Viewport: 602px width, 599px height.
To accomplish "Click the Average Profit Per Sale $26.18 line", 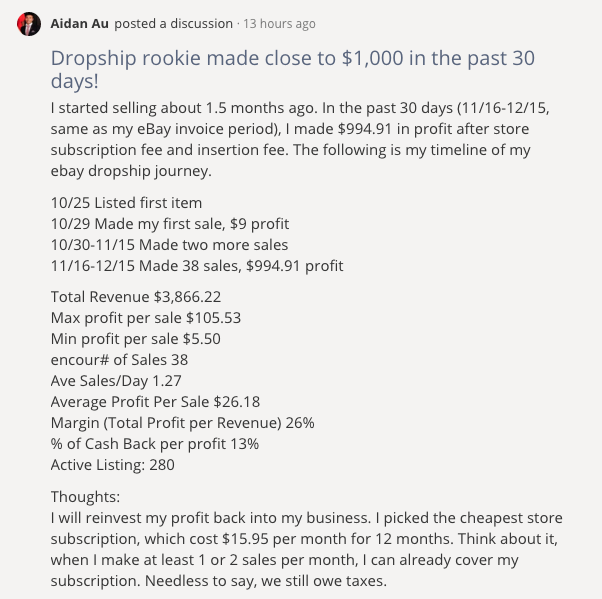I will click(155, 402).
